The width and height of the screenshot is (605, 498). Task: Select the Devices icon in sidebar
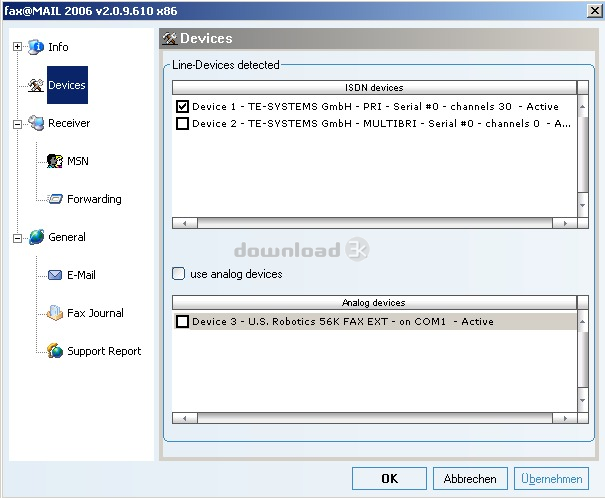[x=36, y=85]
